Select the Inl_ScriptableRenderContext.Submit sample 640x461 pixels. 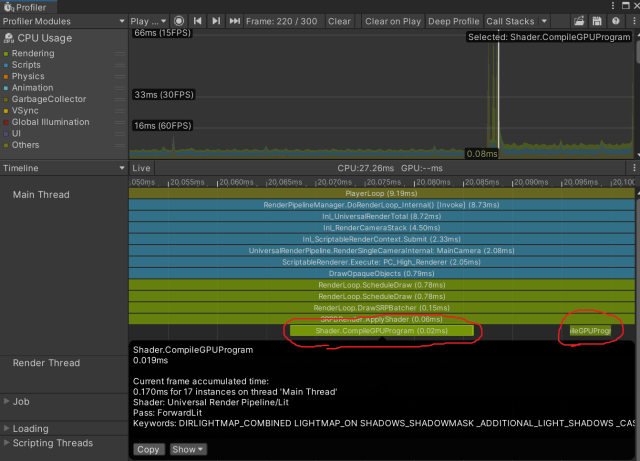pos(382,239)
